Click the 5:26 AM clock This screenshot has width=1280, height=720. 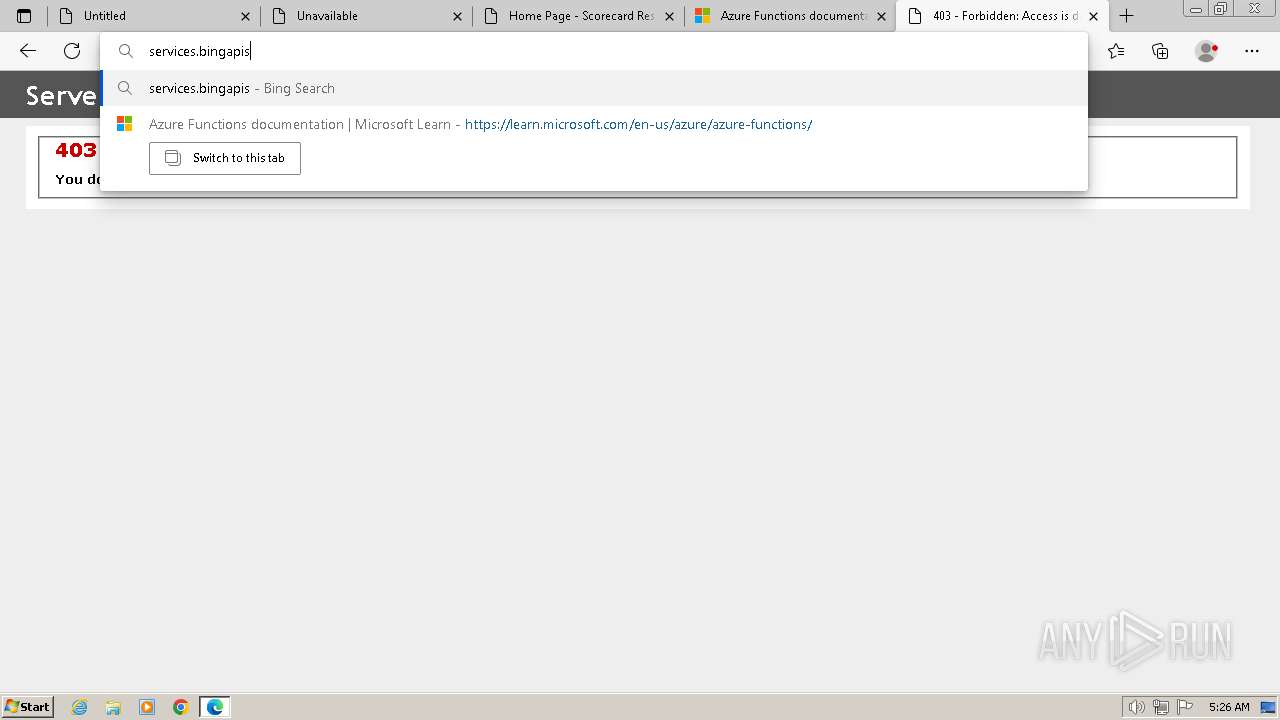tap(1229, 707)
